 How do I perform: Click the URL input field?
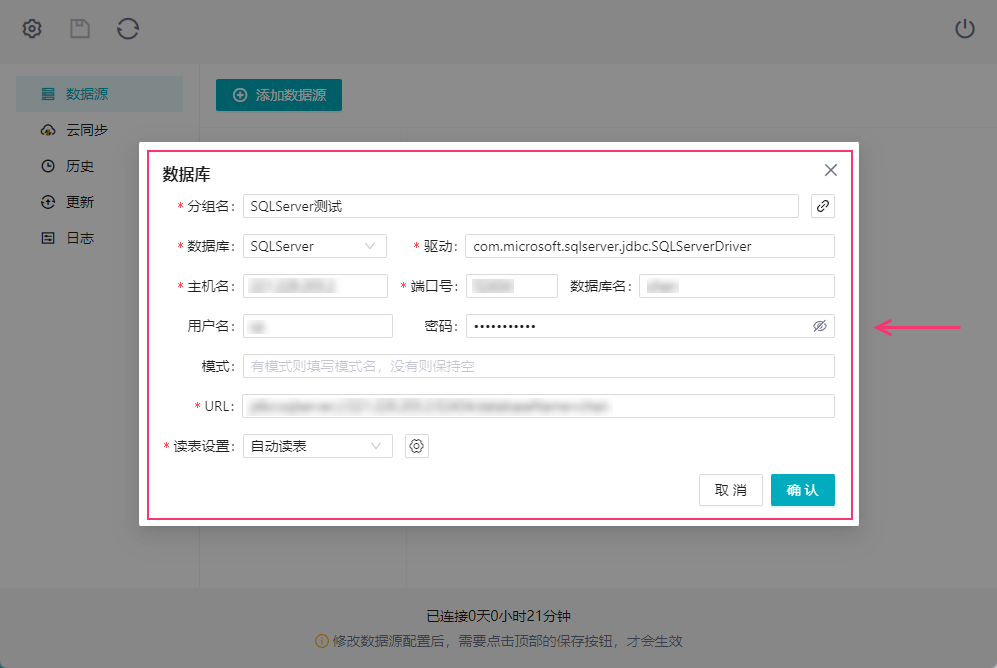coord(539,406)
